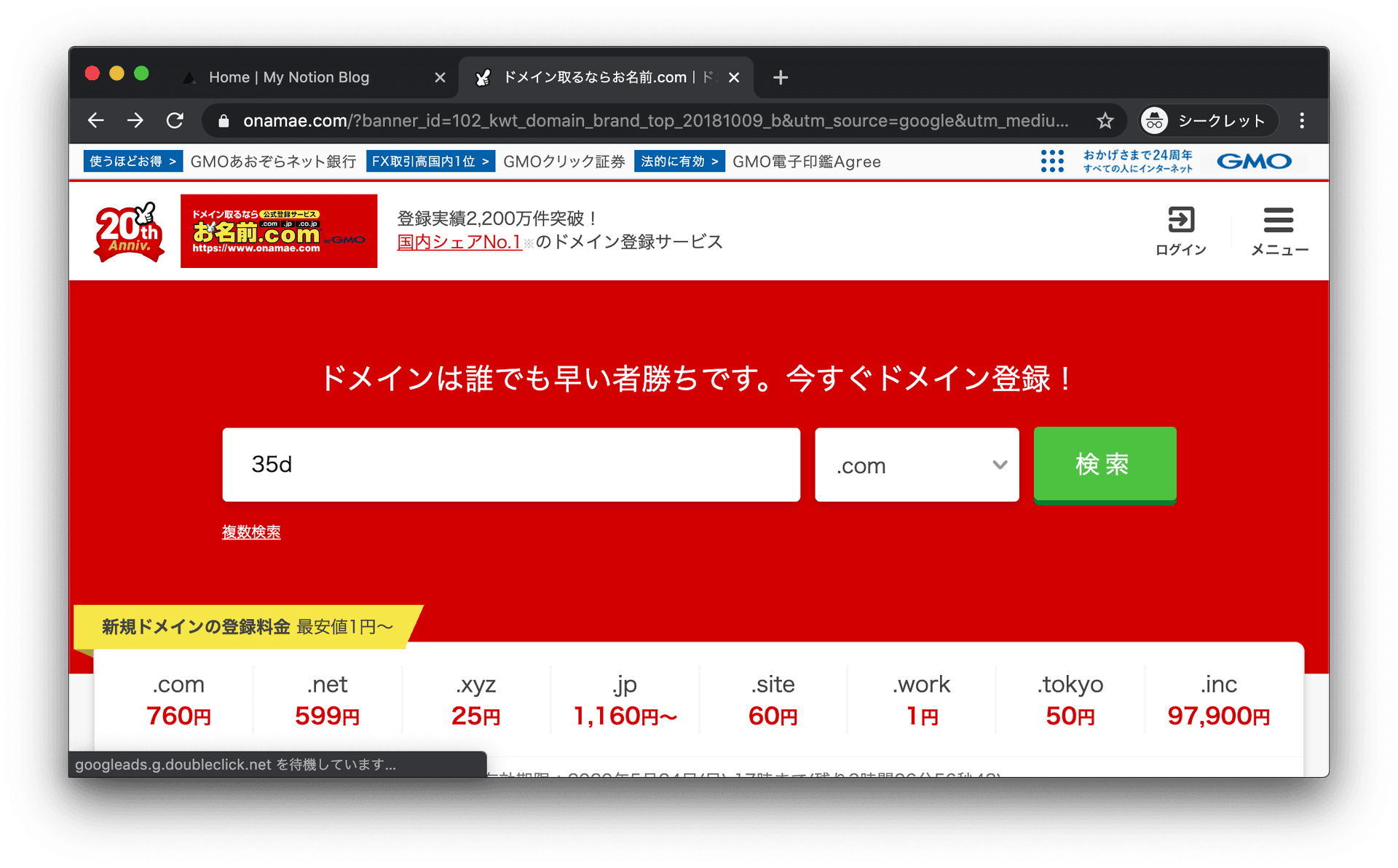
Task: Select the .net 599円 price cell
Action: click(x=327, y=700)
